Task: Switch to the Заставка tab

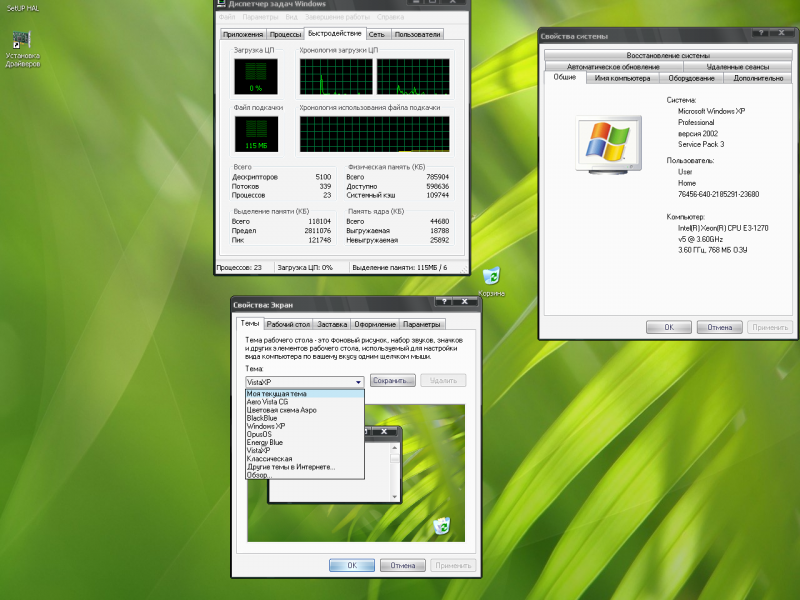Action: 332,324
